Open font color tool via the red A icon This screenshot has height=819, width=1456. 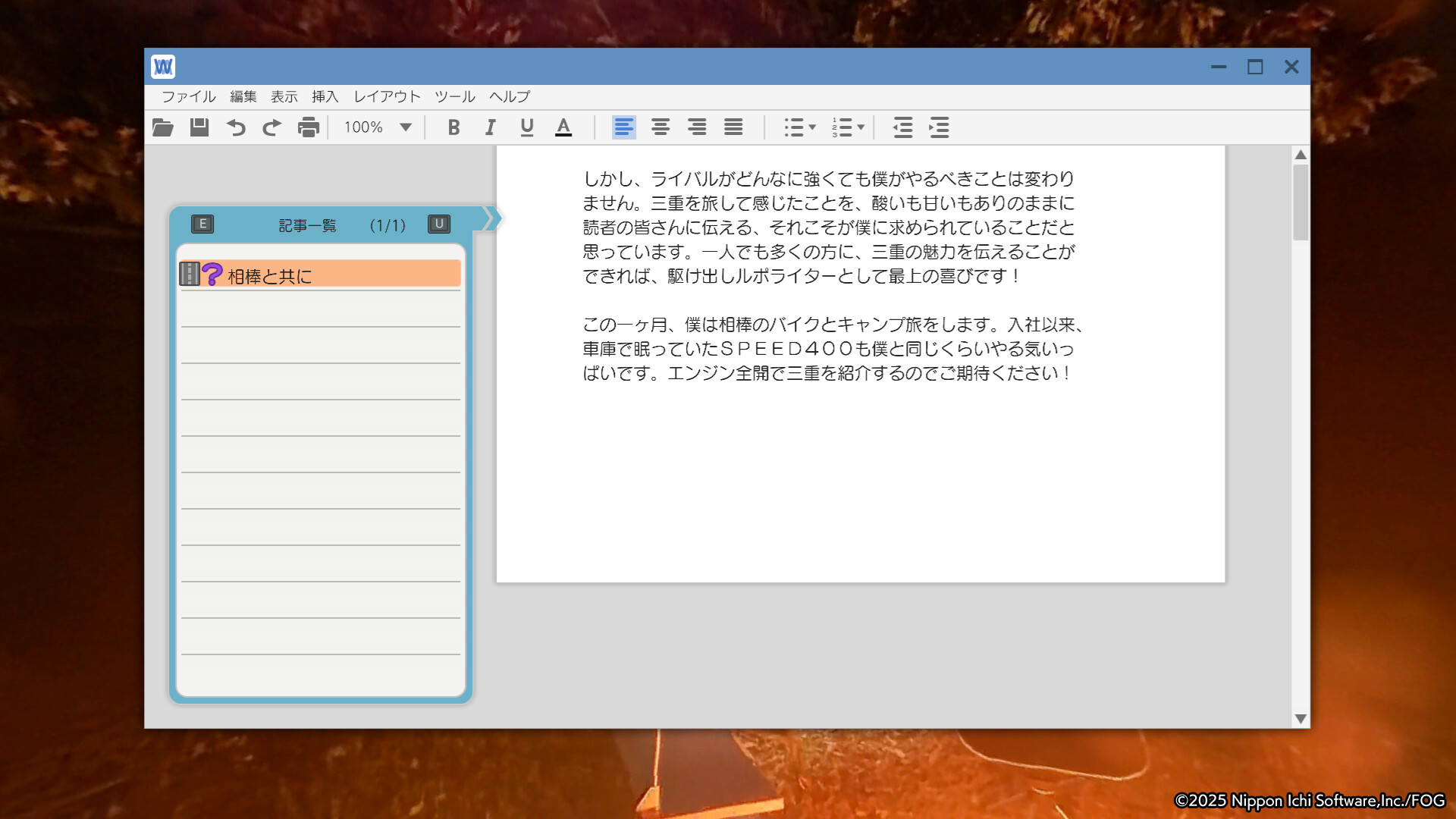(563, 127)
